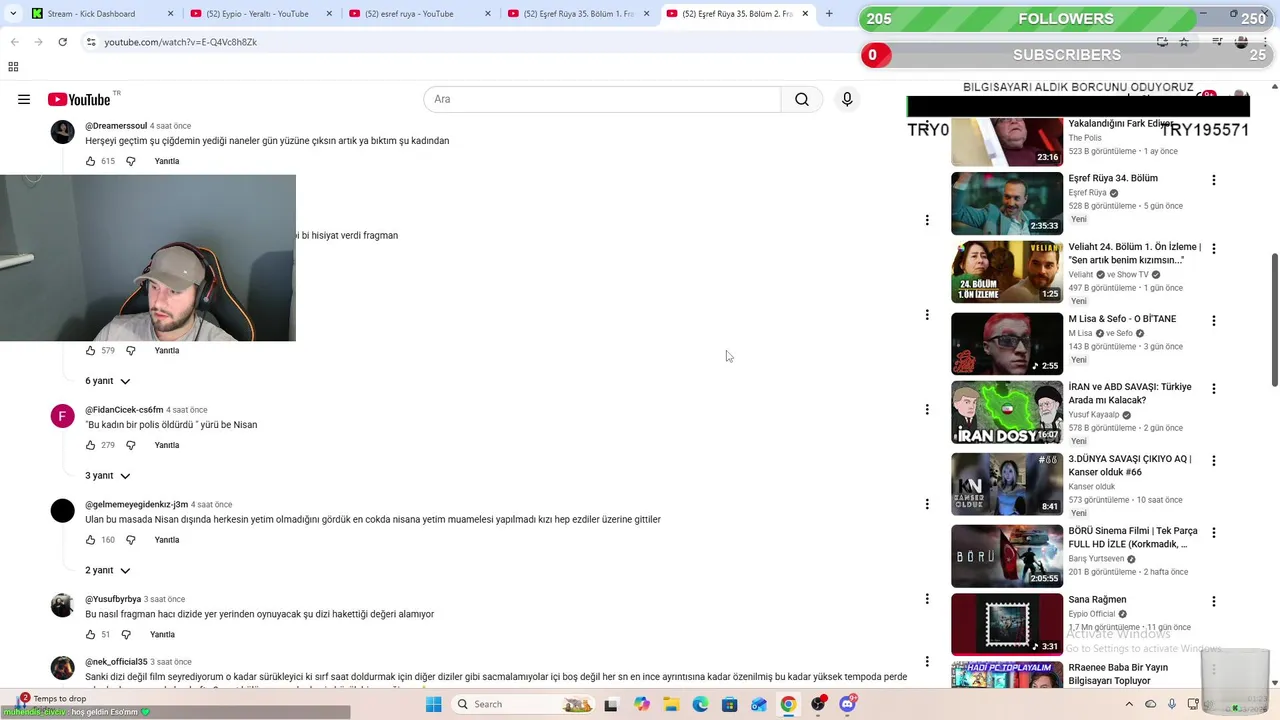This screenshot has height=720, width=1280.
Task: Focus the 'Ara' search field
Action: pyautogui.click(x=602, y=99)
